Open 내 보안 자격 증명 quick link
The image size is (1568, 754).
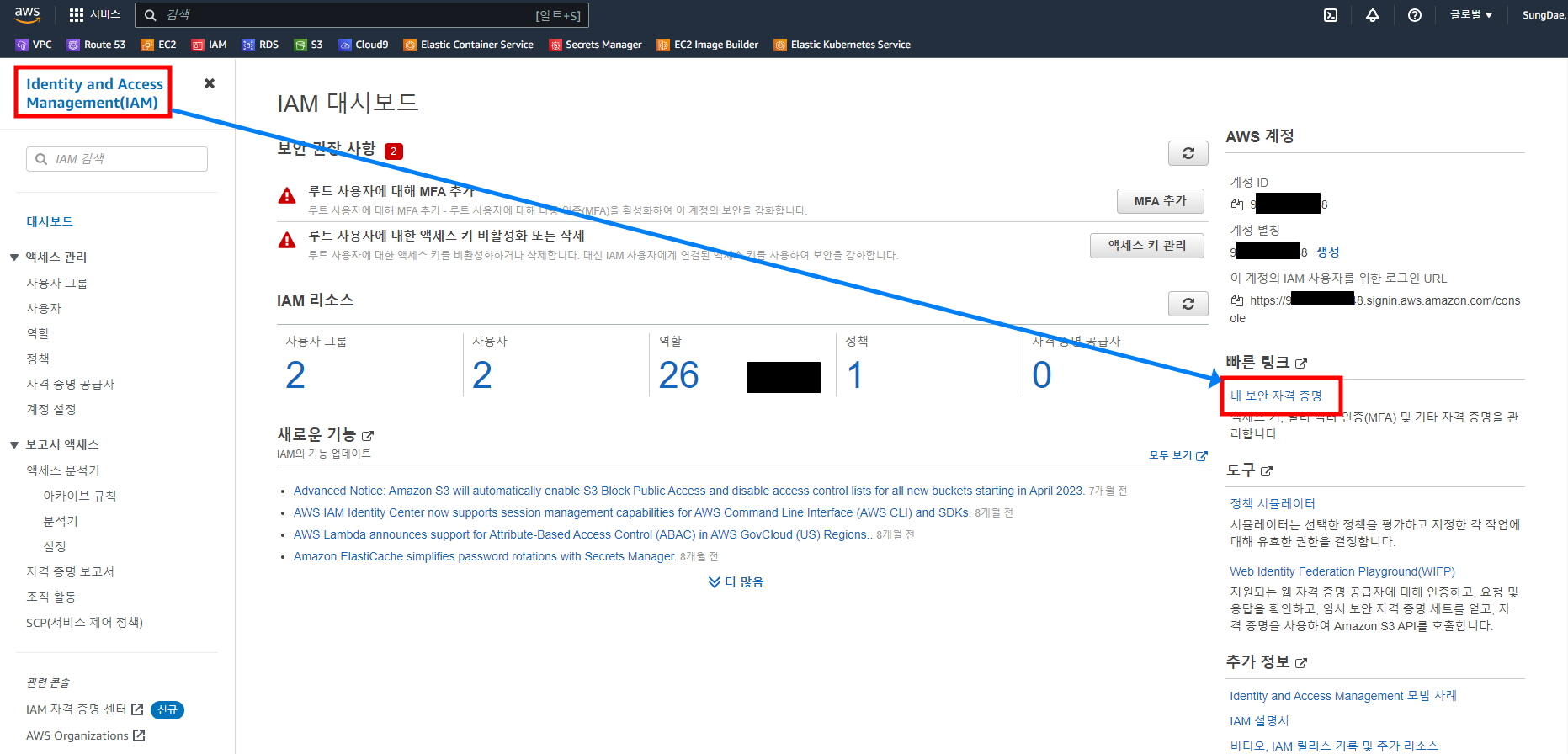pos(1276,396)
